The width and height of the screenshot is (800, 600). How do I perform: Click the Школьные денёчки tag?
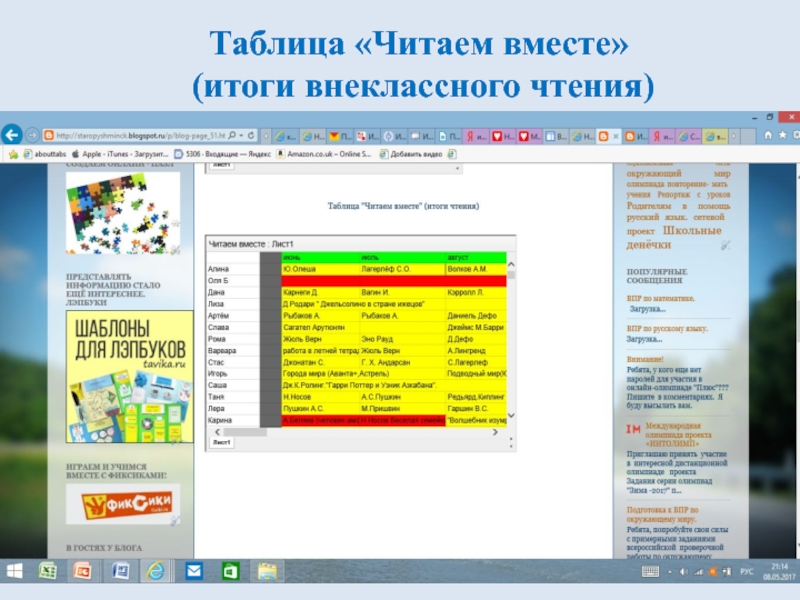coord(674,238)
